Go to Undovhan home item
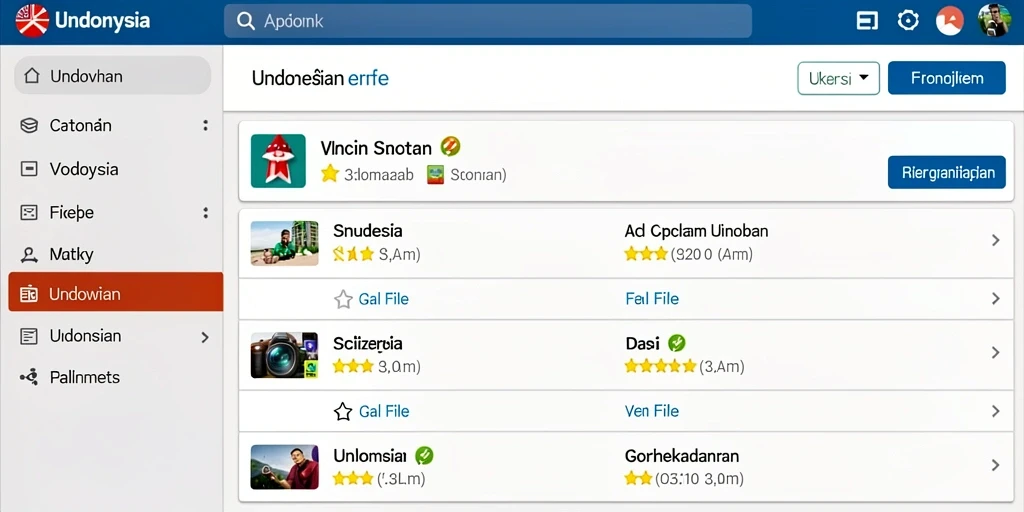Screen dimensions: 1024x512 tap(112, 75)
